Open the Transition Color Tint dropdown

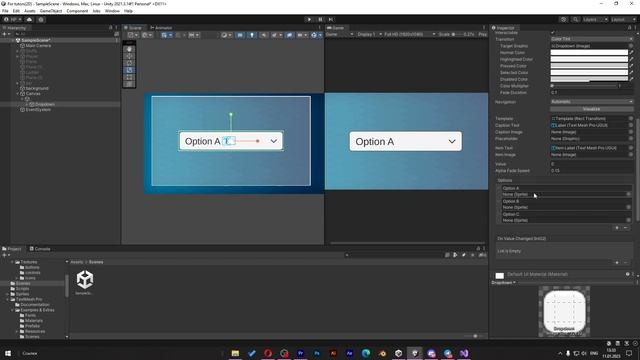(591, 39)
